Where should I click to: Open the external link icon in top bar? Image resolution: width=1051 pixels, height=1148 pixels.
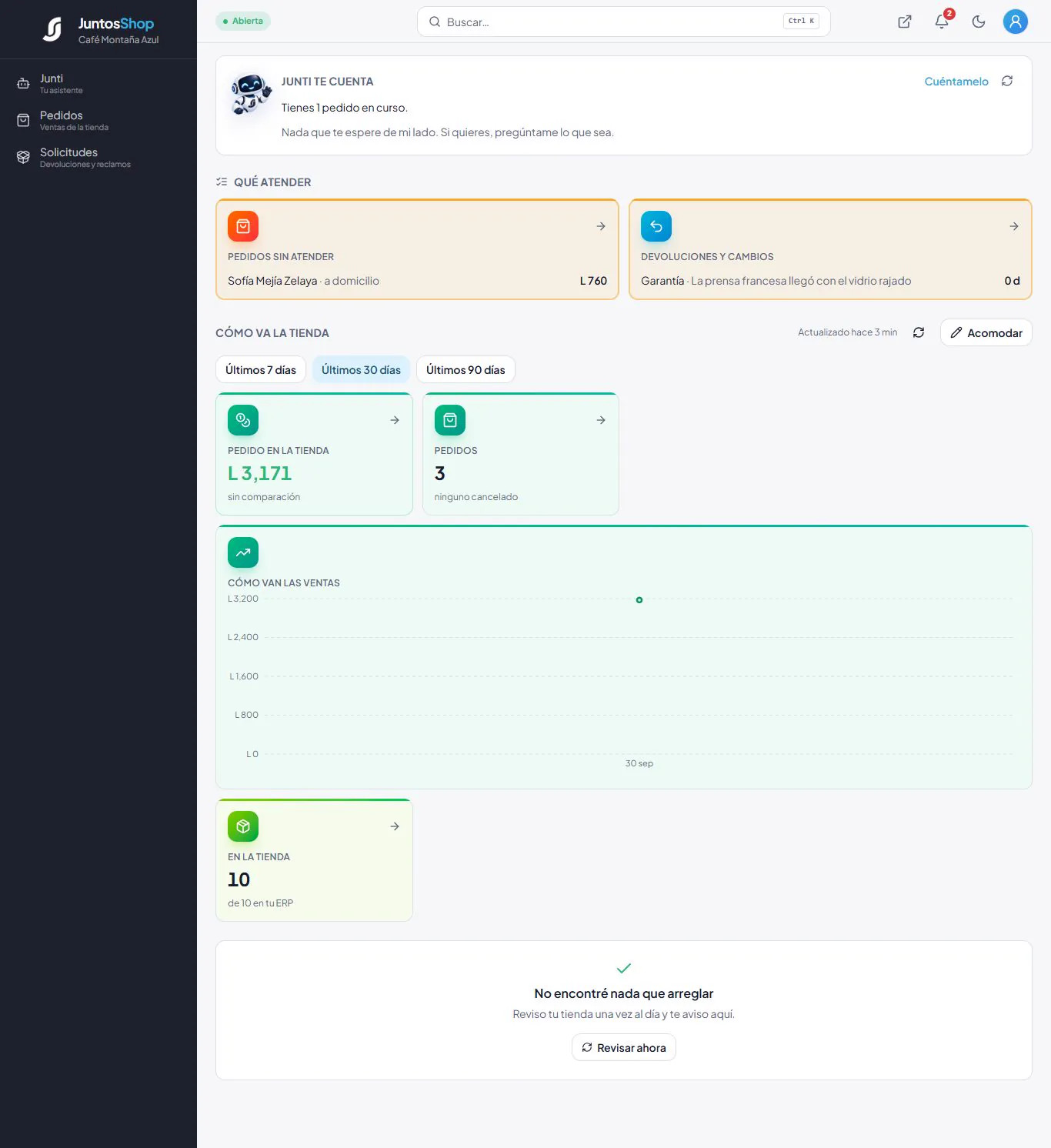point(905,22)
